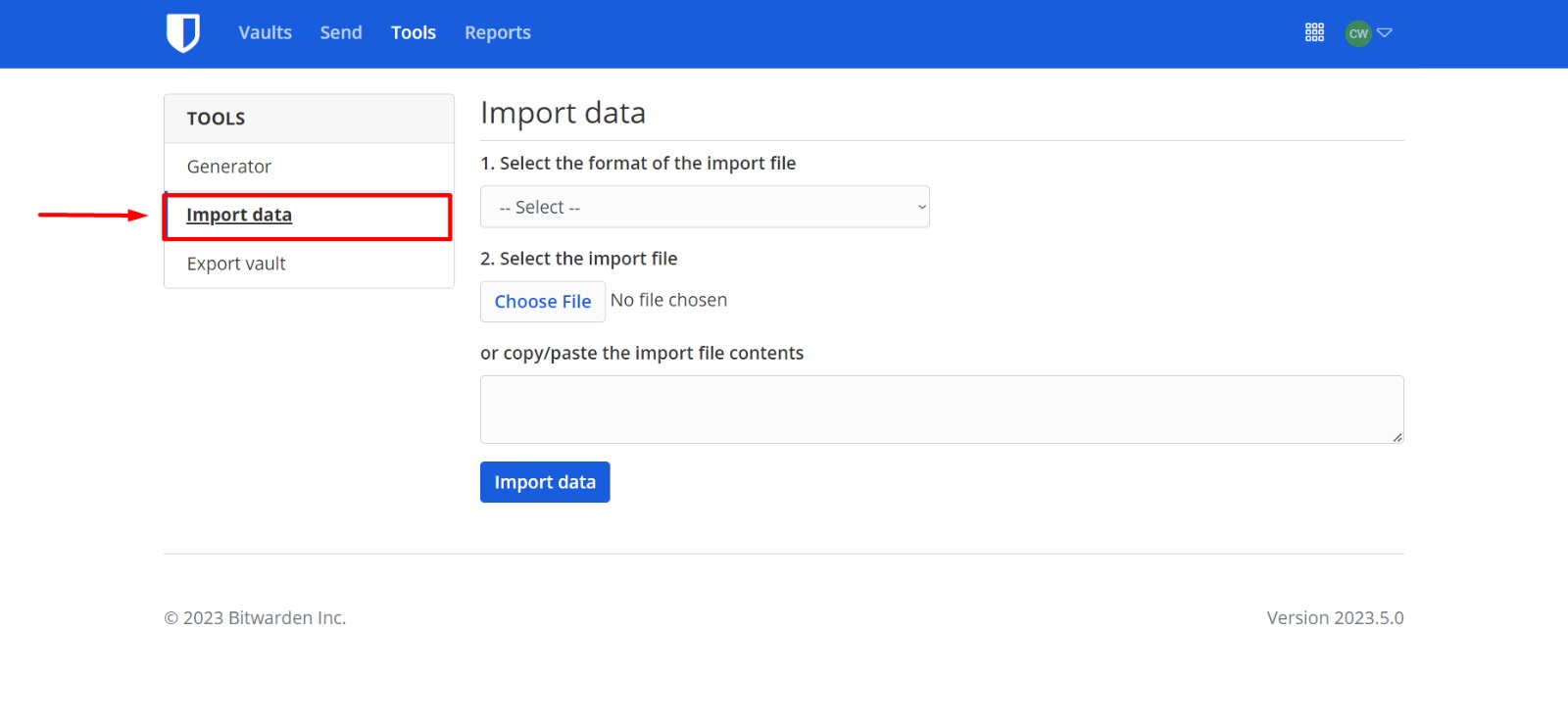Click the 'Version 2023.5.0' footer text
The height and width of the screenshot is (728, 1568).
[1335, 618]
